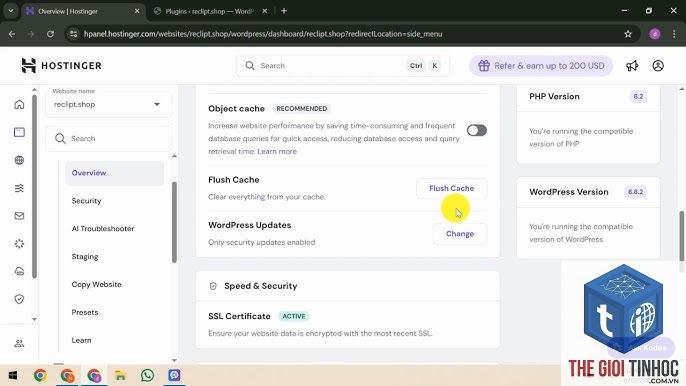Open the Home icon in left rail
Screen dimensions: 686x386
[19, 104]
